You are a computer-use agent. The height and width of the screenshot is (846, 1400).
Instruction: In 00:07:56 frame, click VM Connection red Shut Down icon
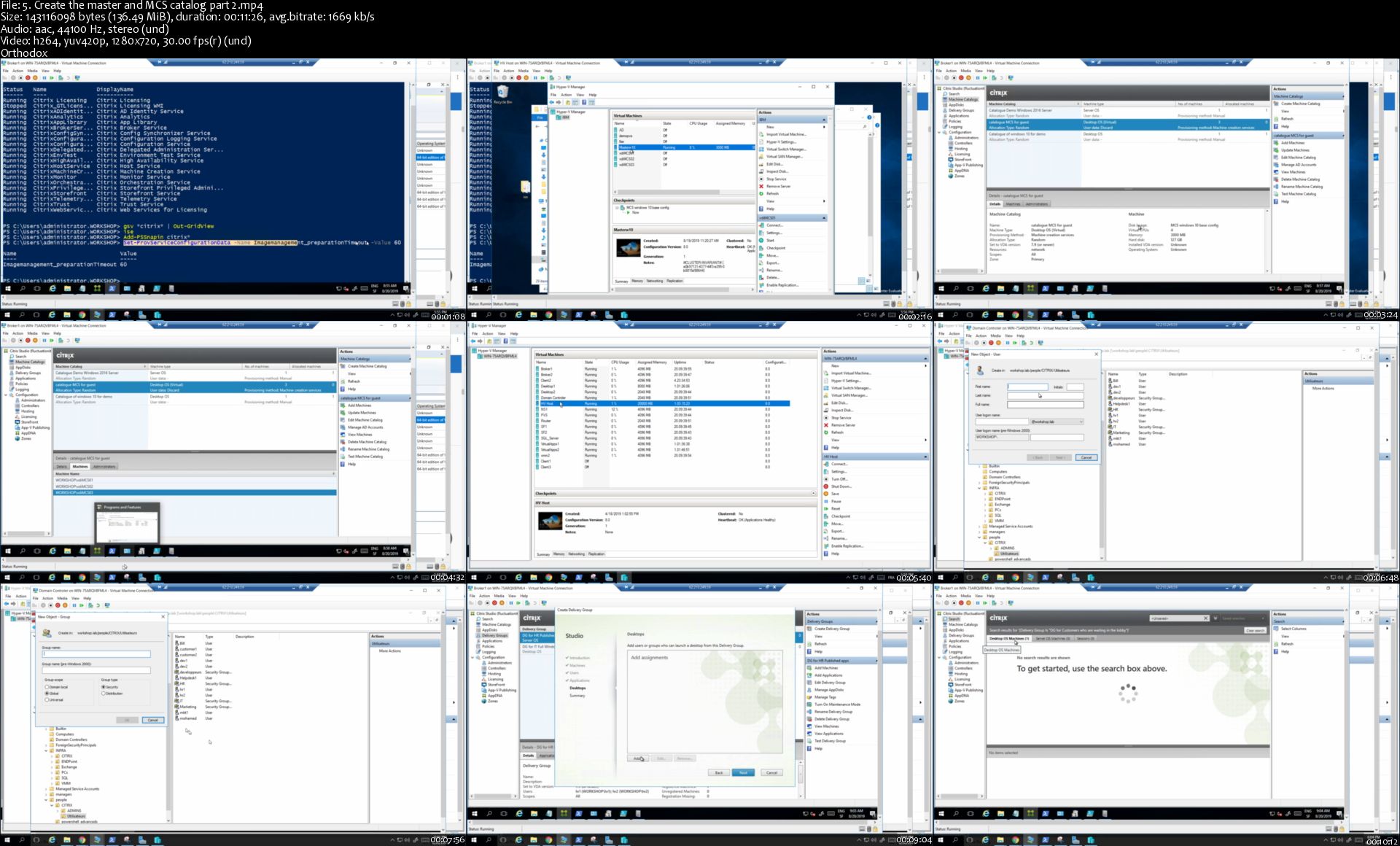click(58, 605)
